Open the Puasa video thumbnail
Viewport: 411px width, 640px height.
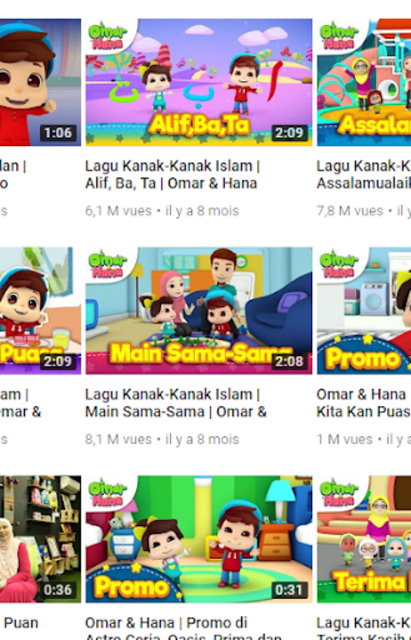pos(40,311)
